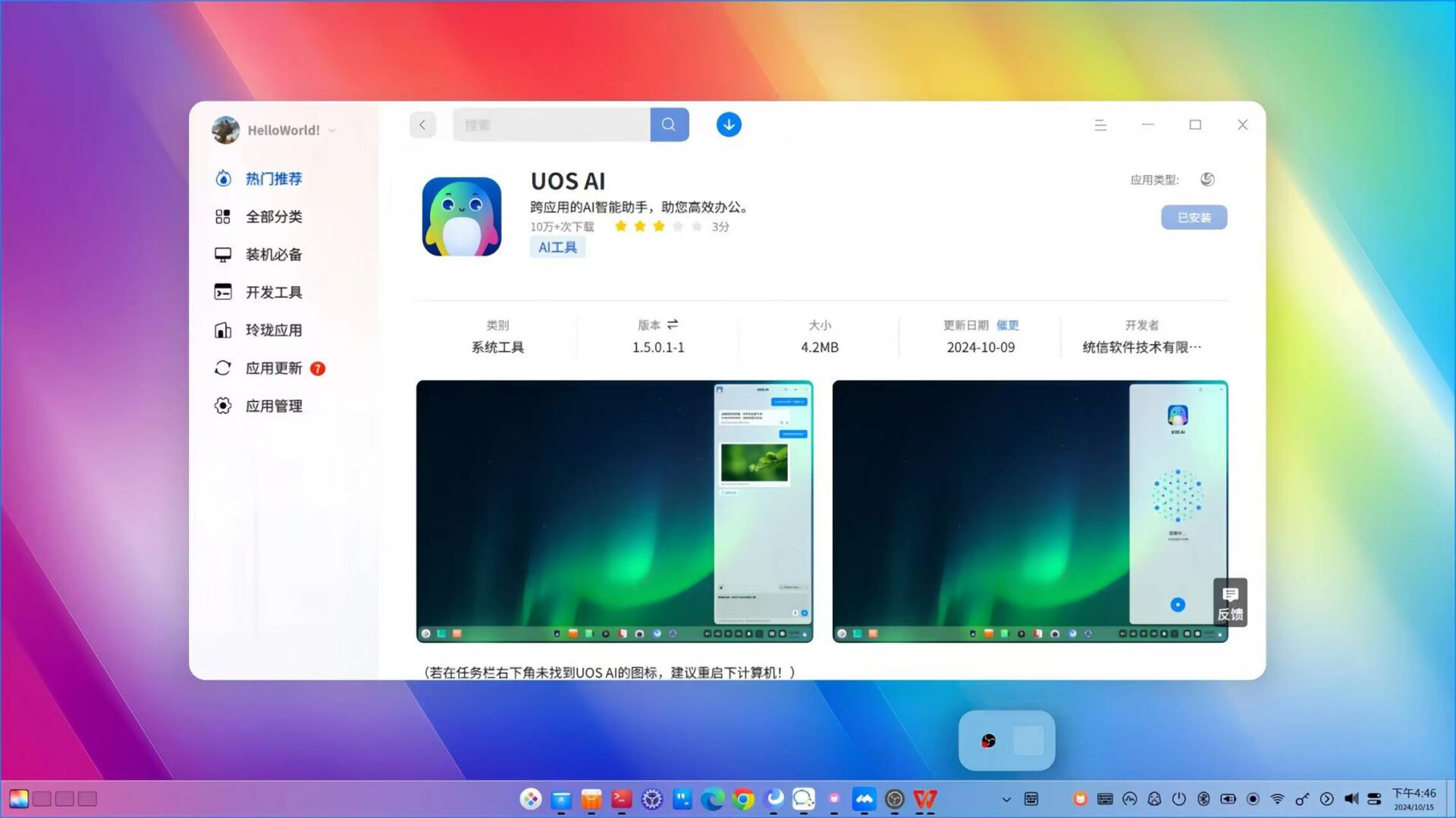Open the 开发工具 category

click(273, 292)
